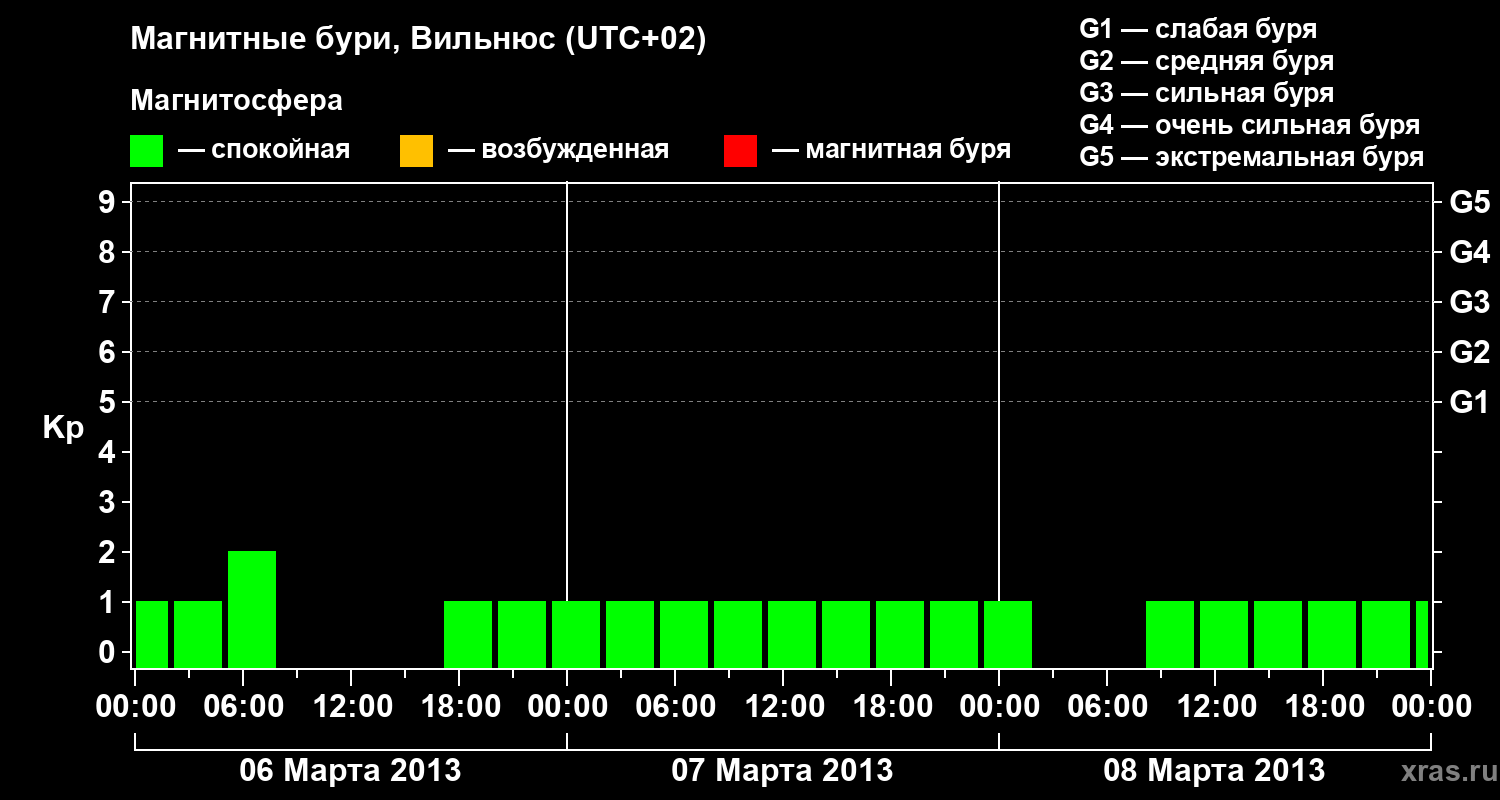This screenshot has height=800, width=1500.
Task: Click the 00:00 label between 06 and 07 Марта
Action: coord(566,706)
